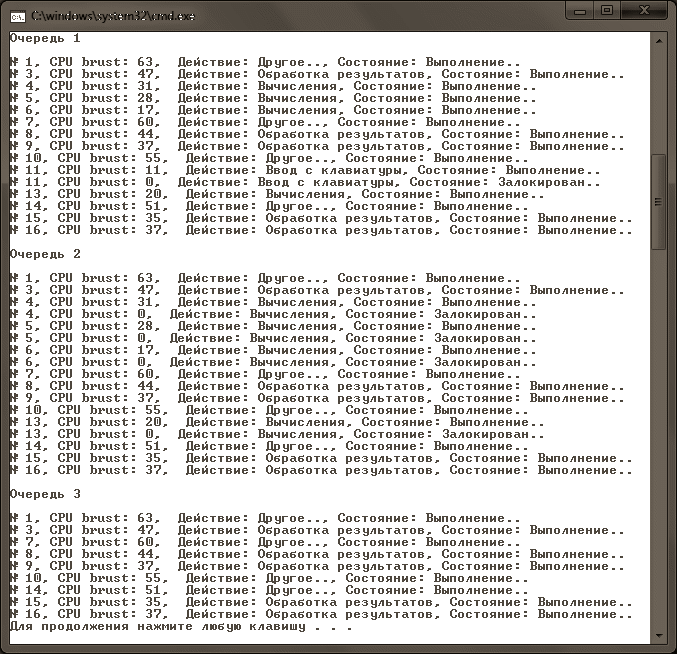Click the scrollbar up arrow

click(x=657, y=39)
